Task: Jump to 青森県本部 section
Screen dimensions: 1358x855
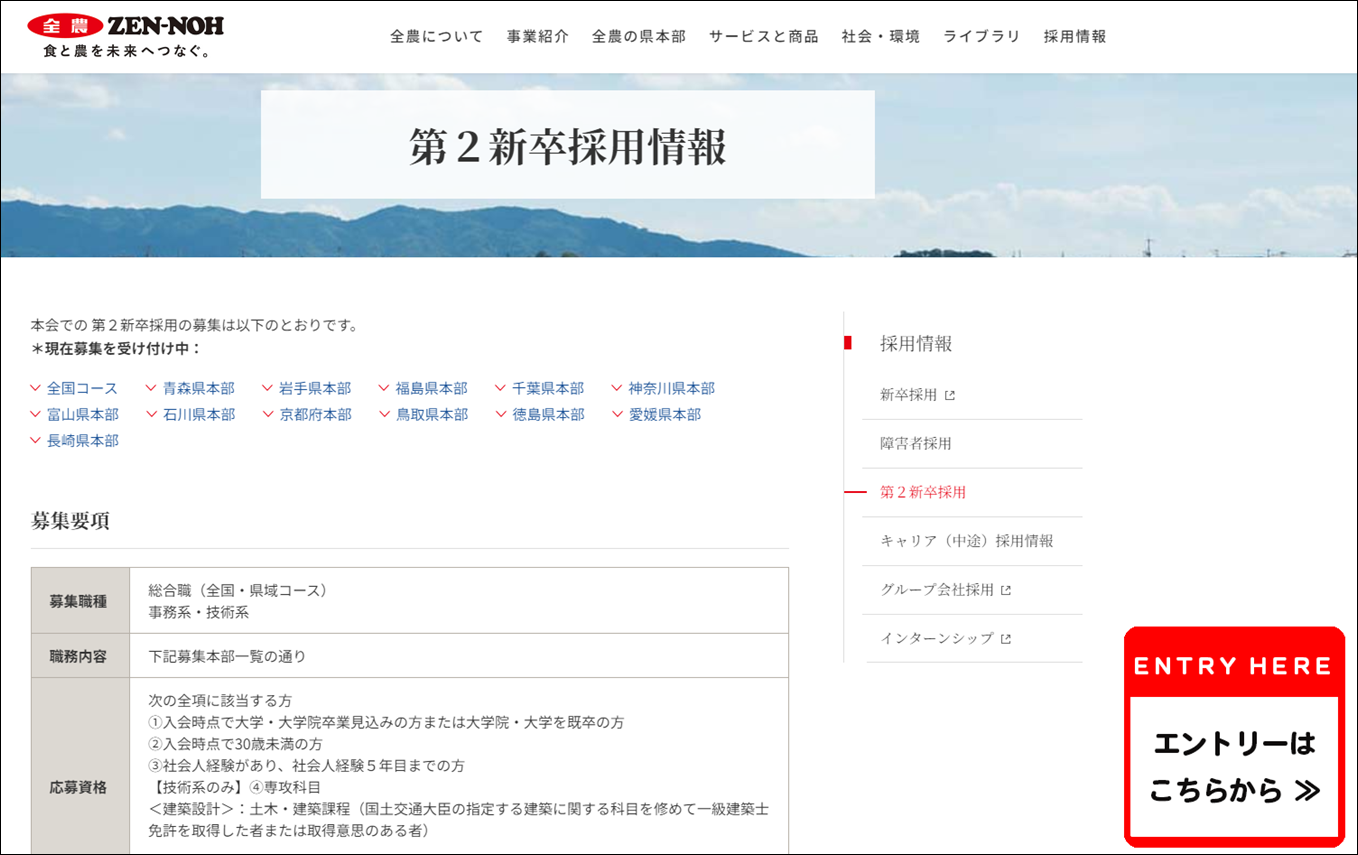Action: point(199,388)
